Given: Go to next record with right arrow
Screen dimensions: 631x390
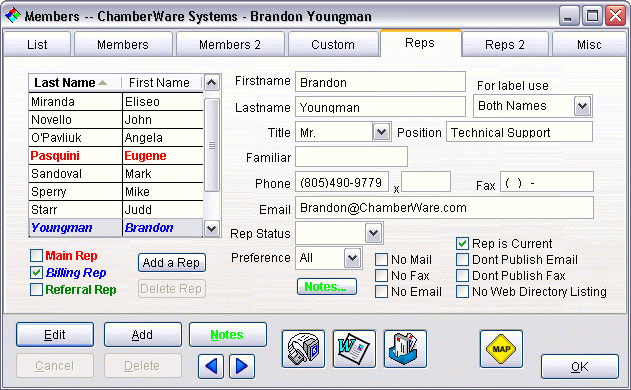Looking at the screenshot, I should [242, 366].
